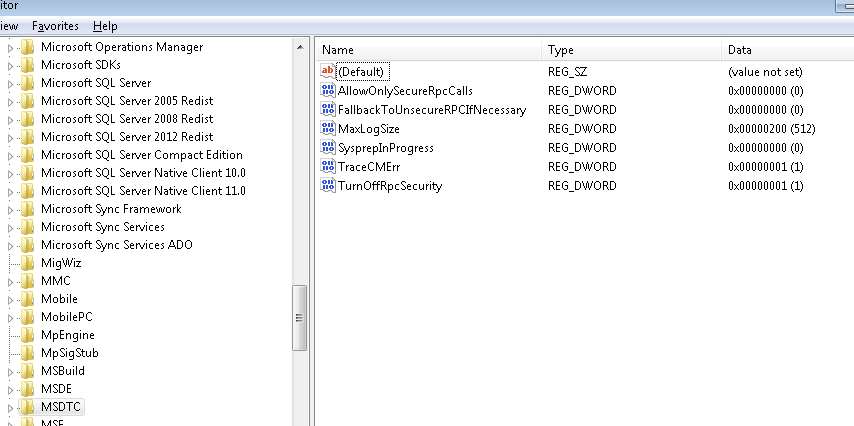Image resolution: width=854 pixels, height=426 pixels.
Task: Click TraceCMErr's REG_DWORD type cell
Action: pos(582,166)
